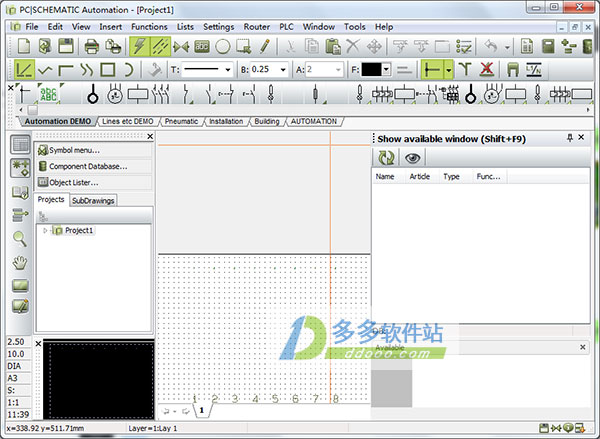The width and height of the screenshot is (600, 439).
Task: Toggle the Lines drawing tool
Action: tap(160, 47)
